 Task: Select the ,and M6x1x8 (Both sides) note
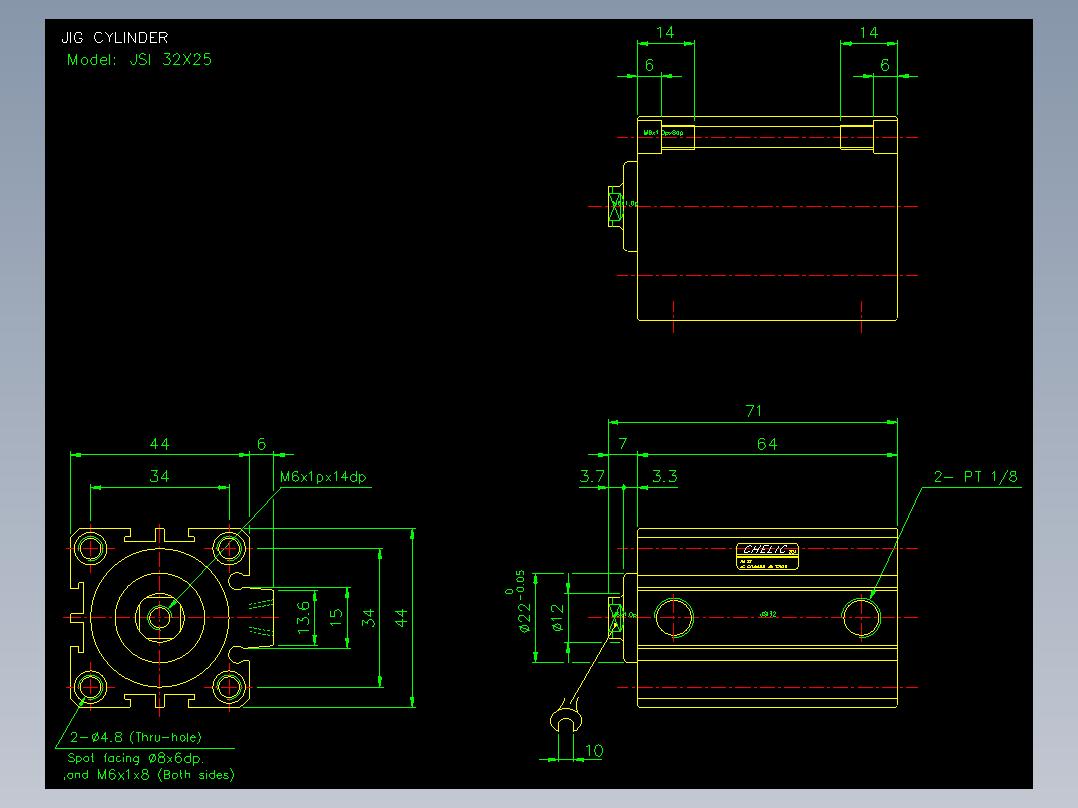[x=149, y=775]
